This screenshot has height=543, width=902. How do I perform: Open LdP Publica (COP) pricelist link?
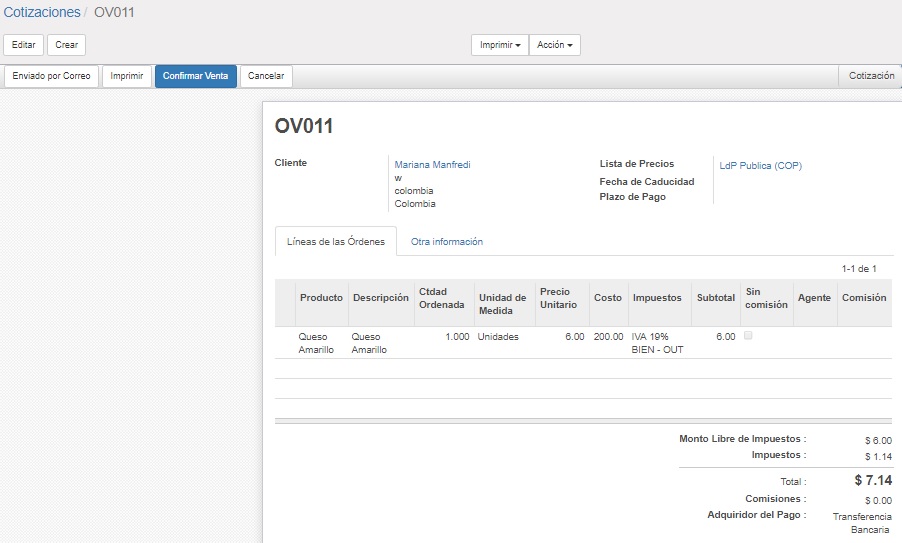[760, 166]
